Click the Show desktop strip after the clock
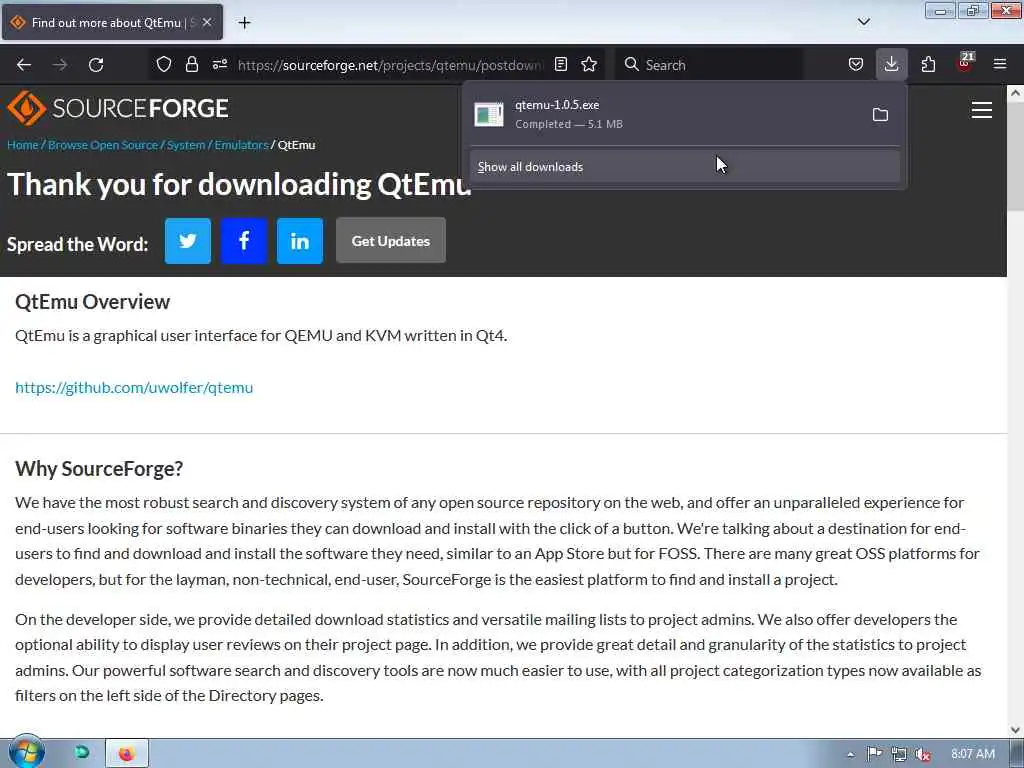The height and width of the screenshot is (768, 1024). pos(1016,754)
